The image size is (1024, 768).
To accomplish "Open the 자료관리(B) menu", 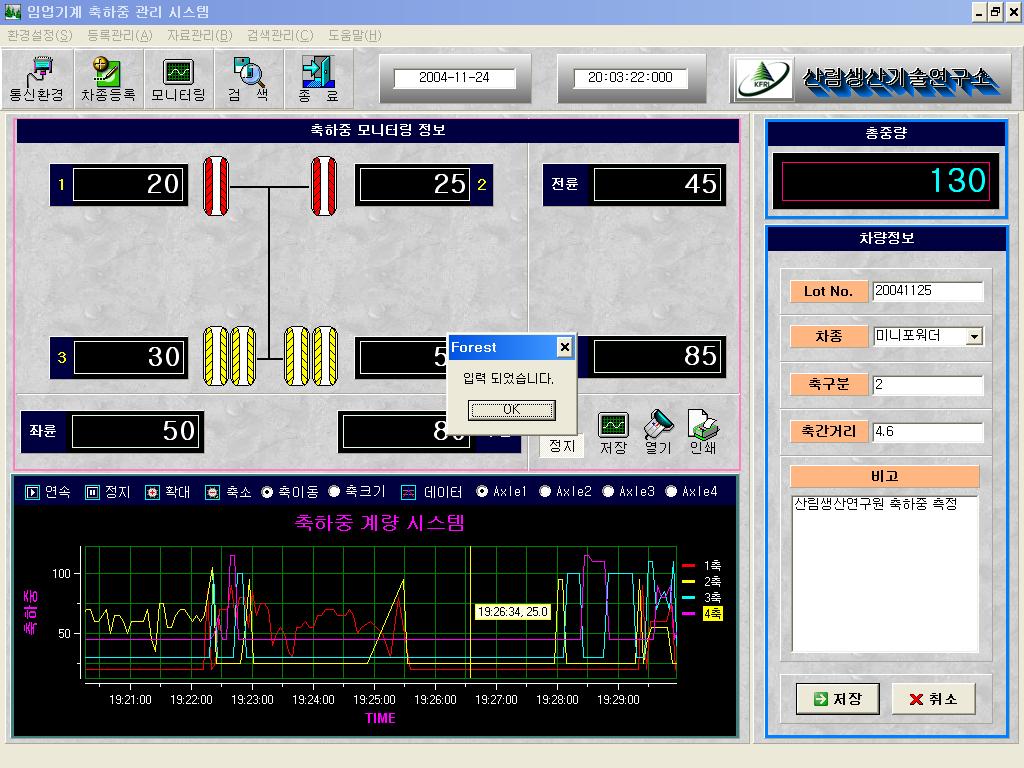I will click(199, 35).
